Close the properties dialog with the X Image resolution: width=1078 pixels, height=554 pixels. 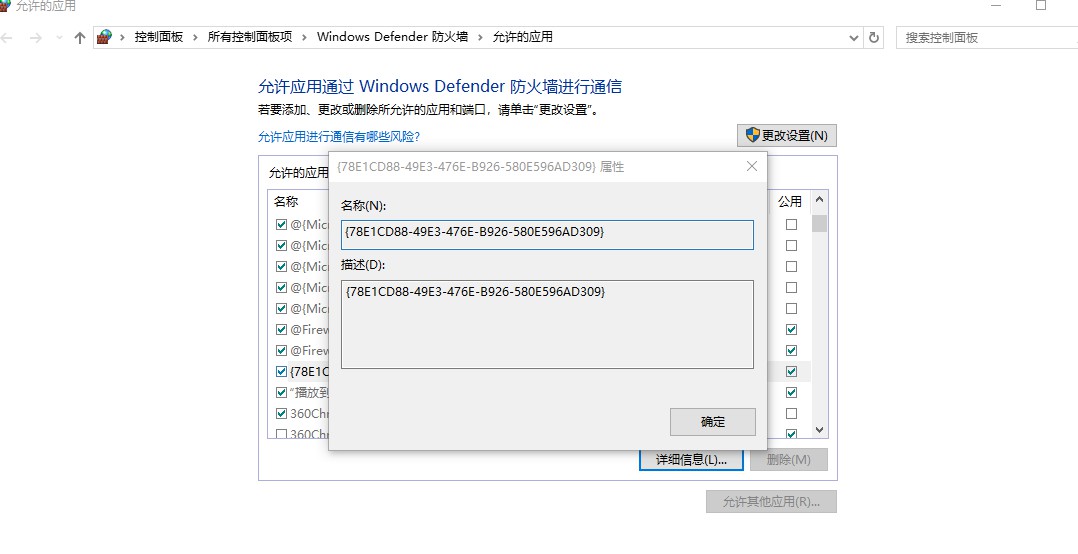751,166
